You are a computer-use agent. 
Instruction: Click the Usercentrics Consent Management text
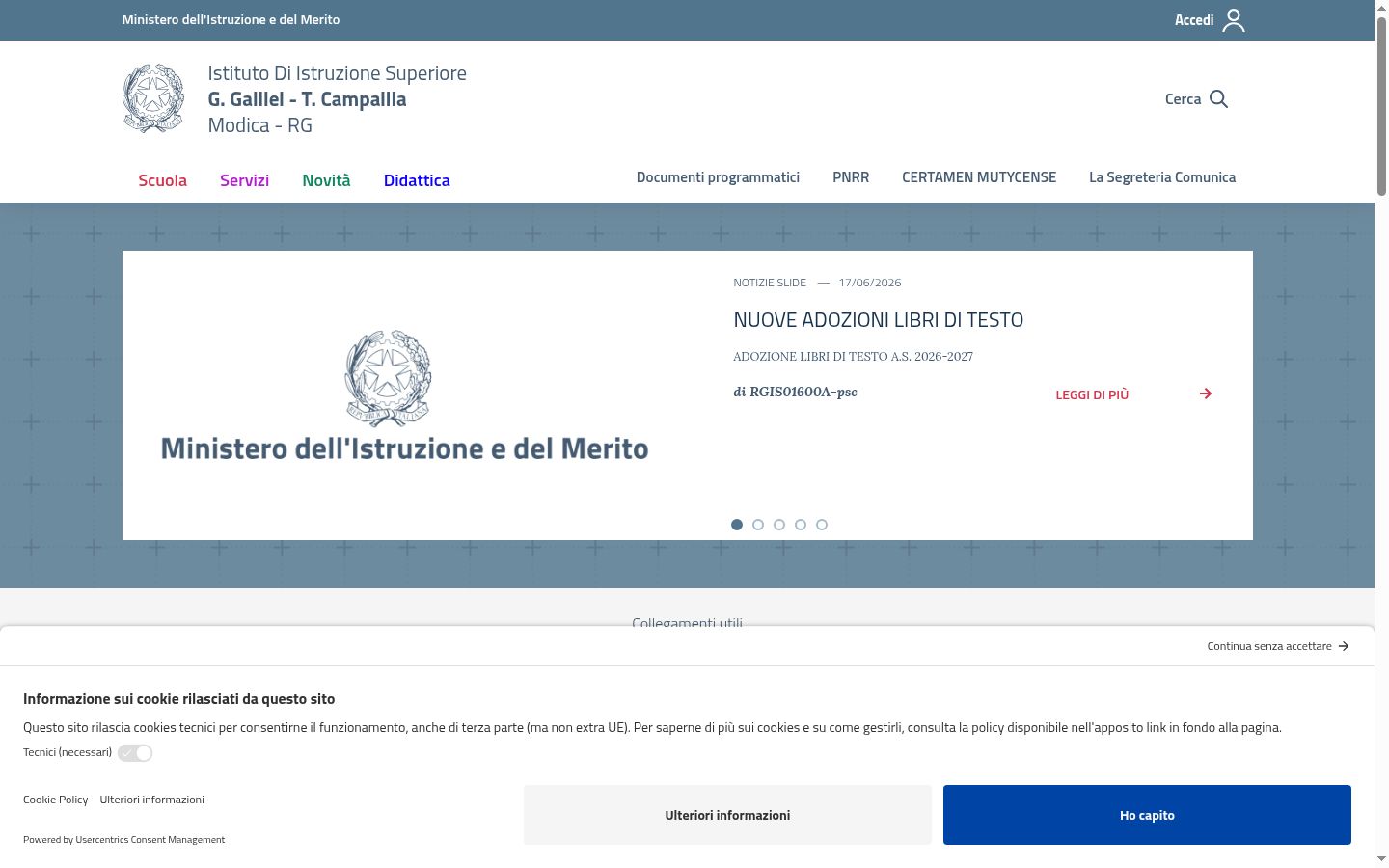150,840
